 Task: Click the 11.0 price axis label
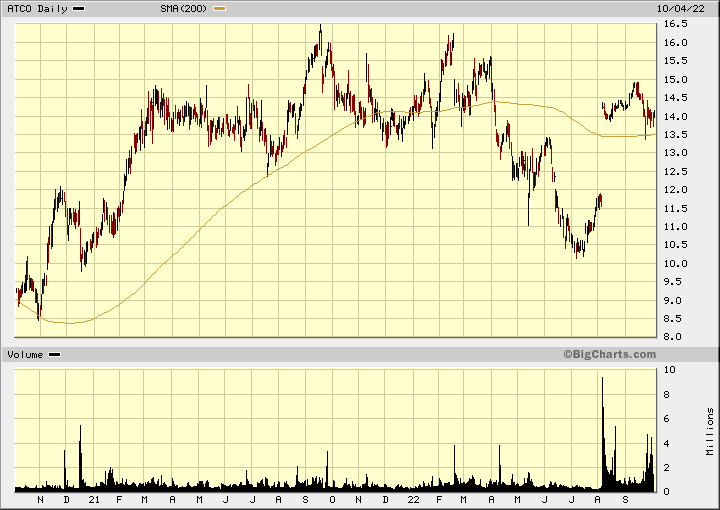676,227
